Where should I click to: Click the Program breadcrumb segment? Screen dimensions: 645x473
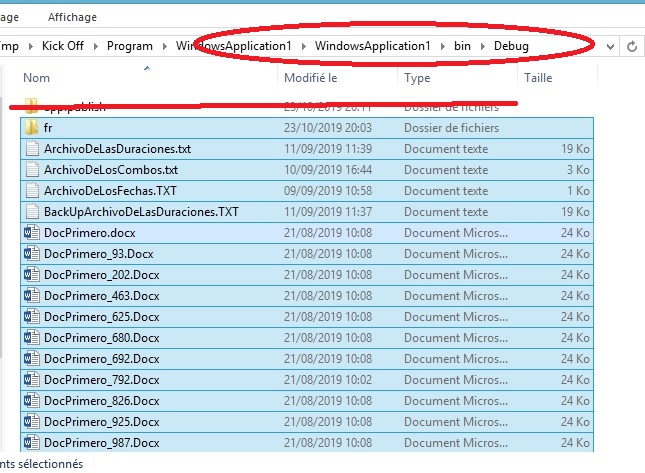(130, 46)
